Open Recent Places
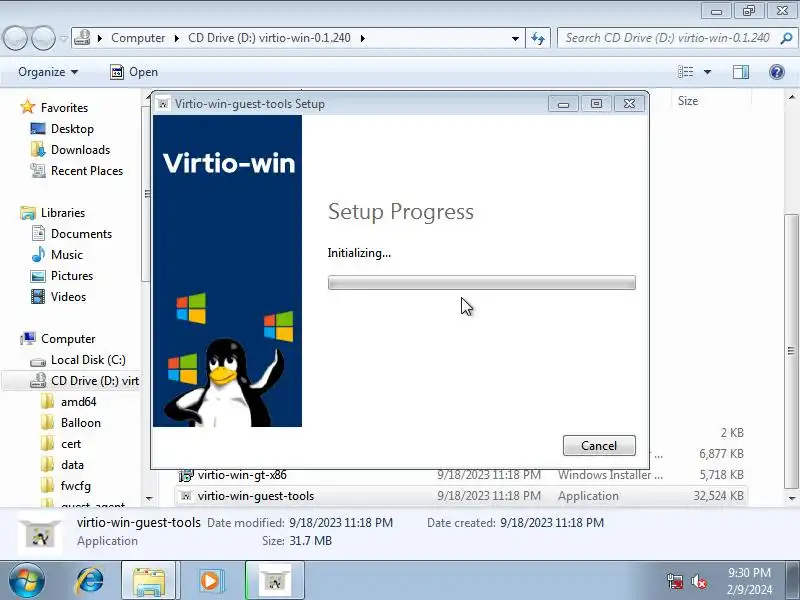The width and height of the screenshot is (800, 600). coord(87,170)
